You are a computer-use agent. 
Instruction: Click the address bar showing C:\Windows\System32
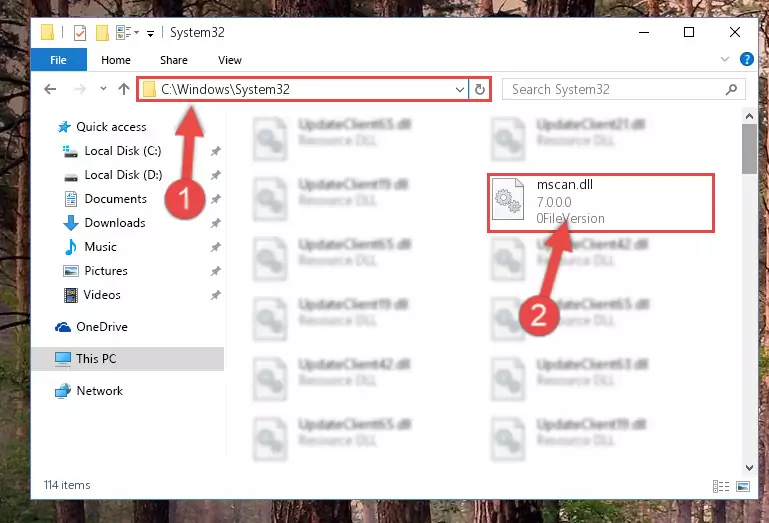tap(302, 89)
